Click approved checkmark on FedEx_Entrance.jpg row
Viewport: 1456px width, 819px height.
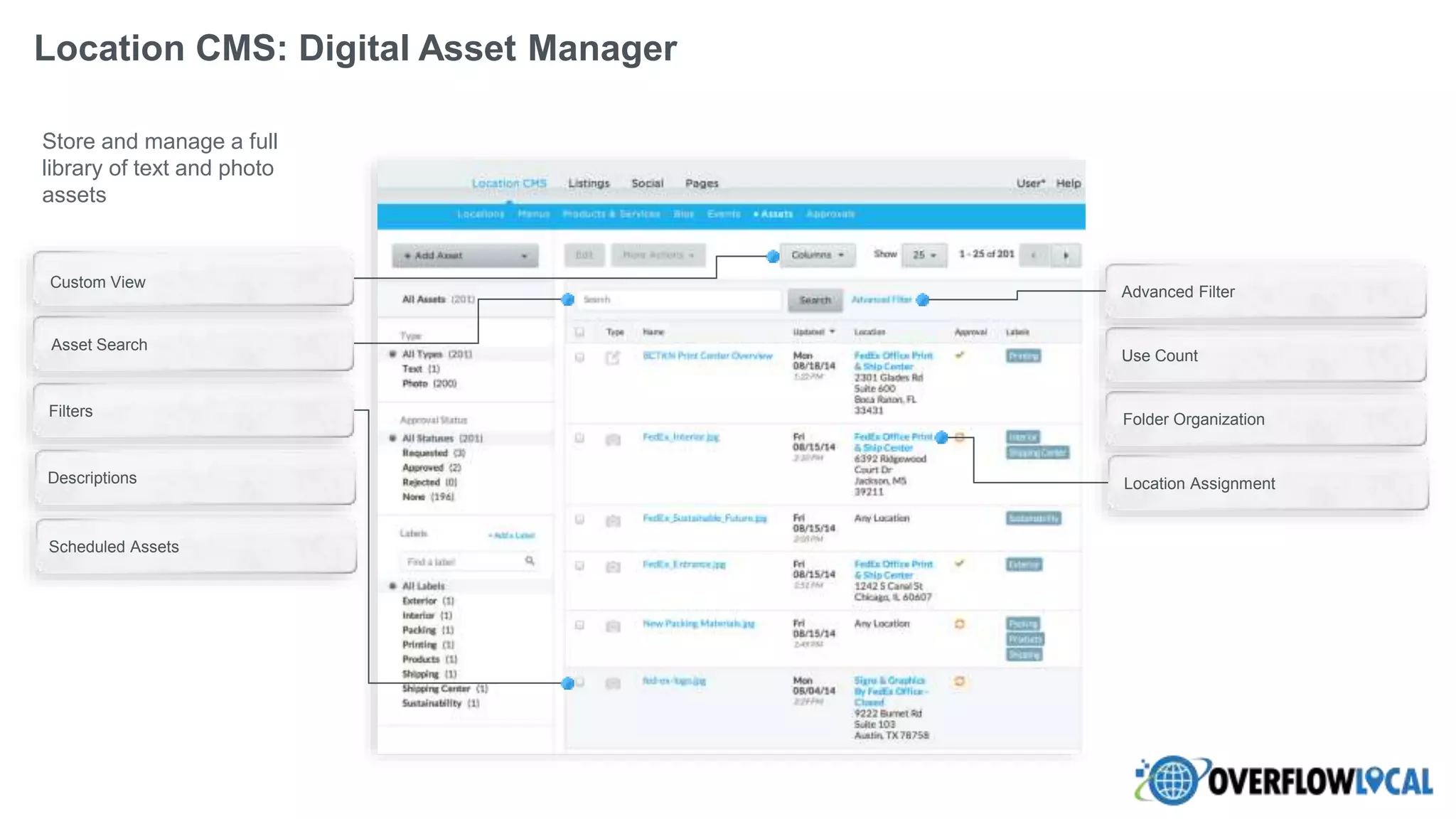tap(960, 564)
